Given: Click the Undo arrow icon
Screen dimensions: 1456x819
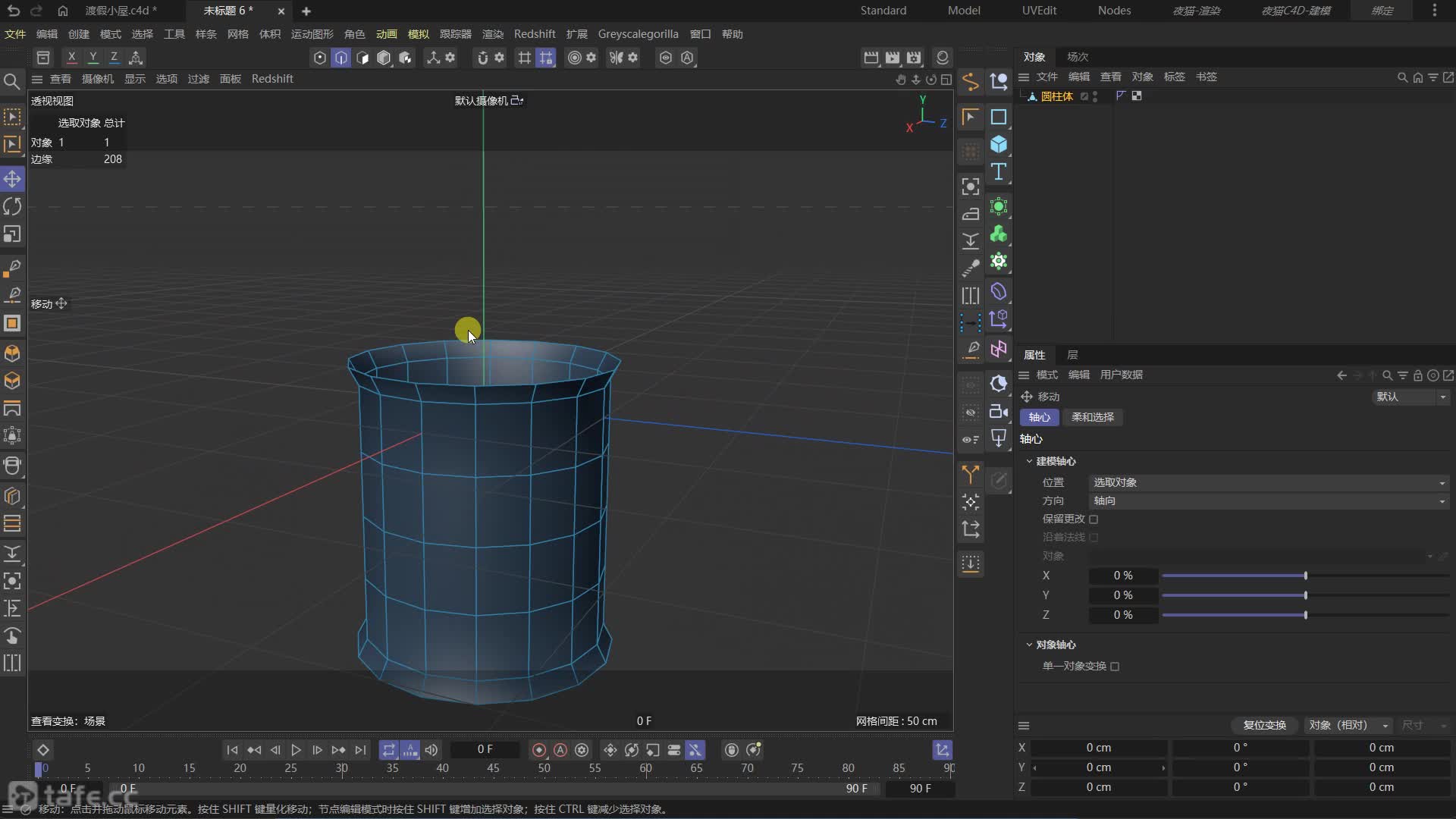Looking at the screenshot, I should [13, 11].
